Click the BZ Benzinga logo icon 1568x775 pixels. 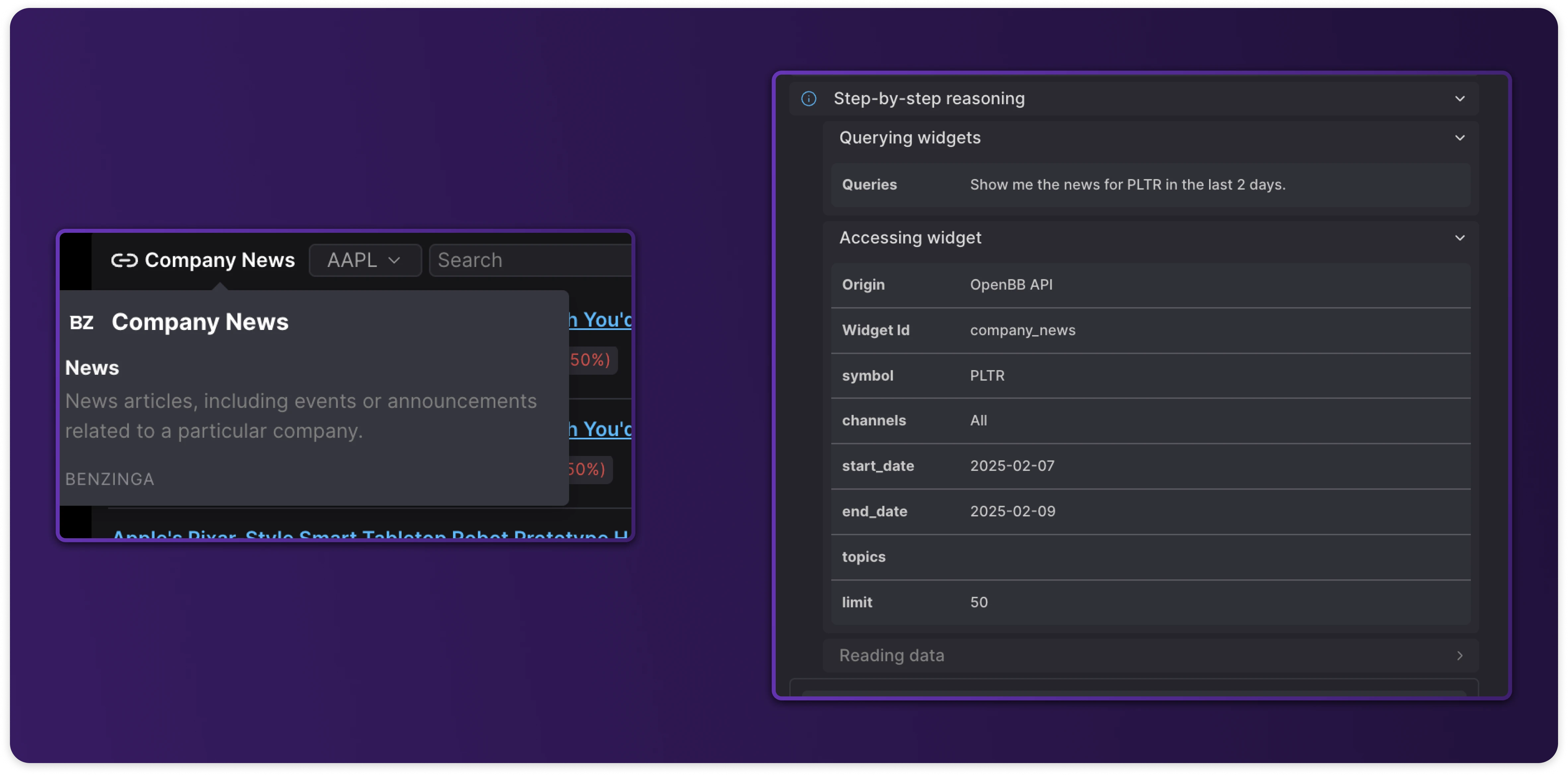point(82,323)
